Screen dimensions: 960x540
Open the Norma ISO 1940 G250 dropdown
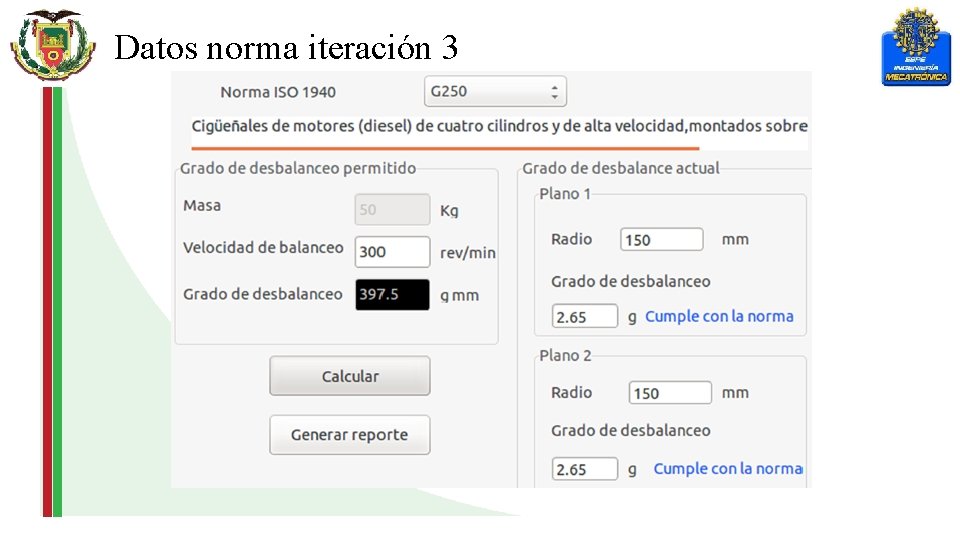tap(495, 92)
